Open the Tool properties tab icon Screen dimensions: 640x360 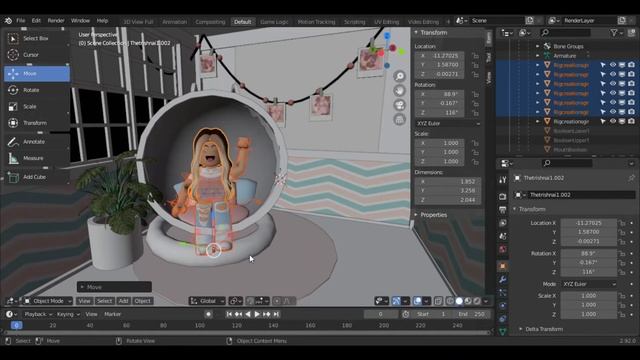tap(502, 180)
